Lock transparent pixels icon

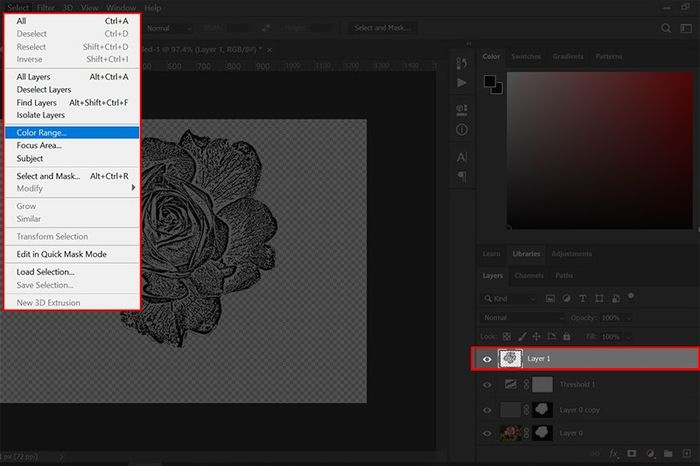coord(507,337)
